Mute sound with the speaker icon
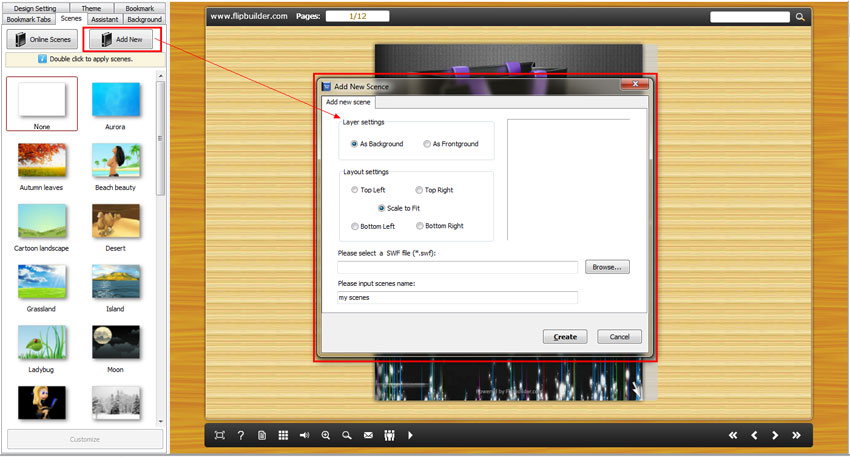Image resolution: width=850 pixels, height=457 pixels. click(x=304, y=436)
